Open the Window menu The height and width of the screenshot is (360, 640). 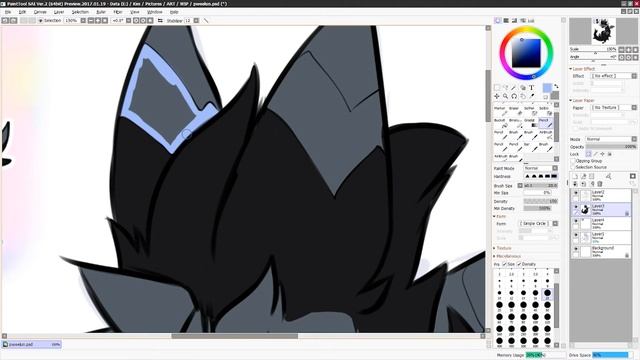(154, 12)
